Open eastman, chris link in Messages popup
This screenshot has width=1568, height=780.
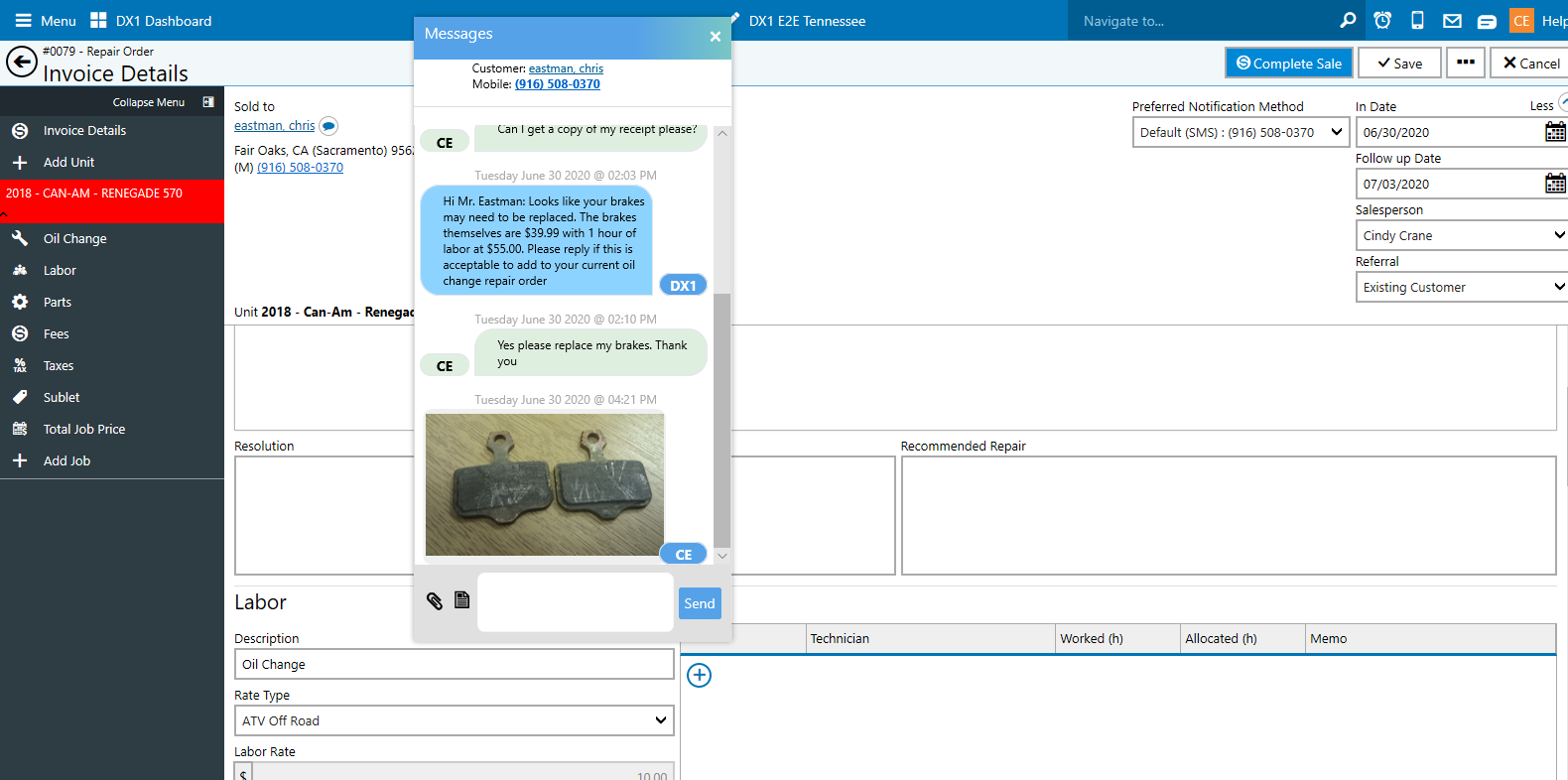[x=566, y=68]
